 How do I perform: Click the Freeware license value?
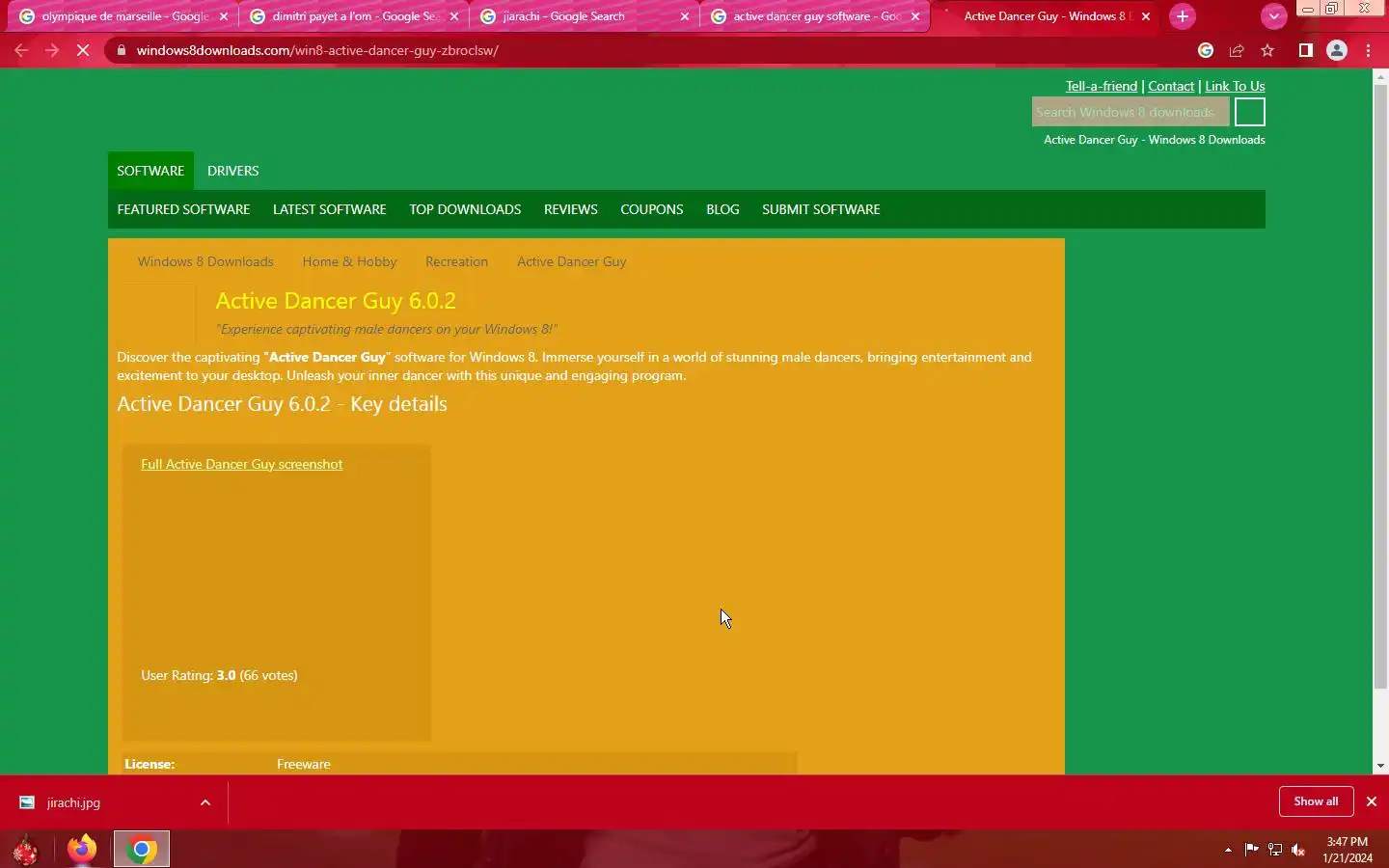304,764
